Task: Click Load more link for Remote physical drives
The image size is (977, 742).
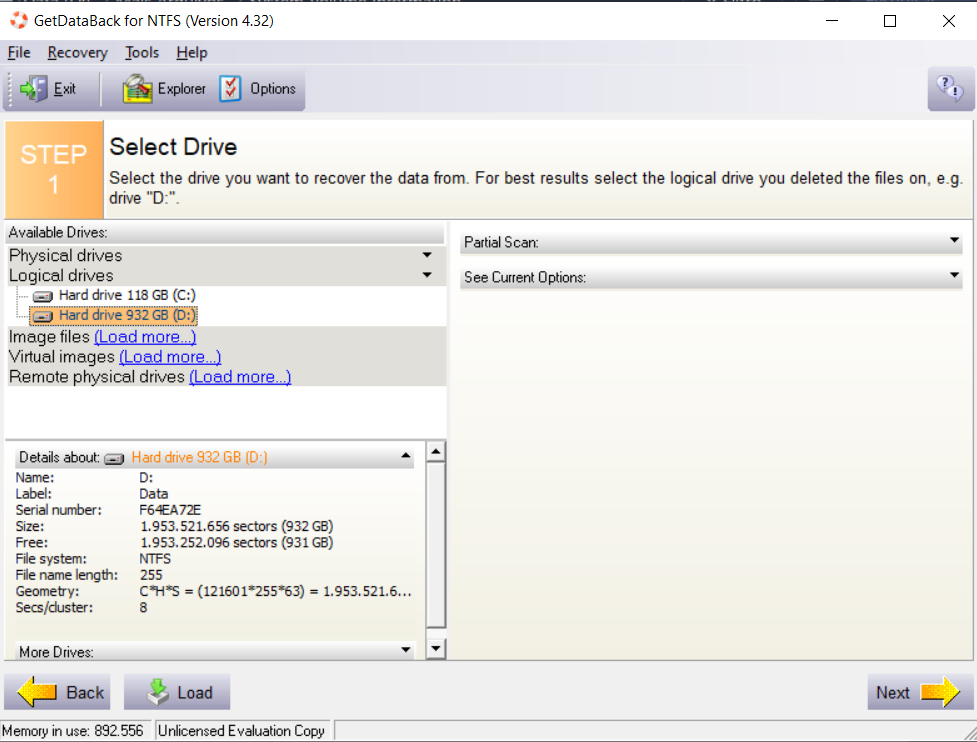Action: click(240, 377)
